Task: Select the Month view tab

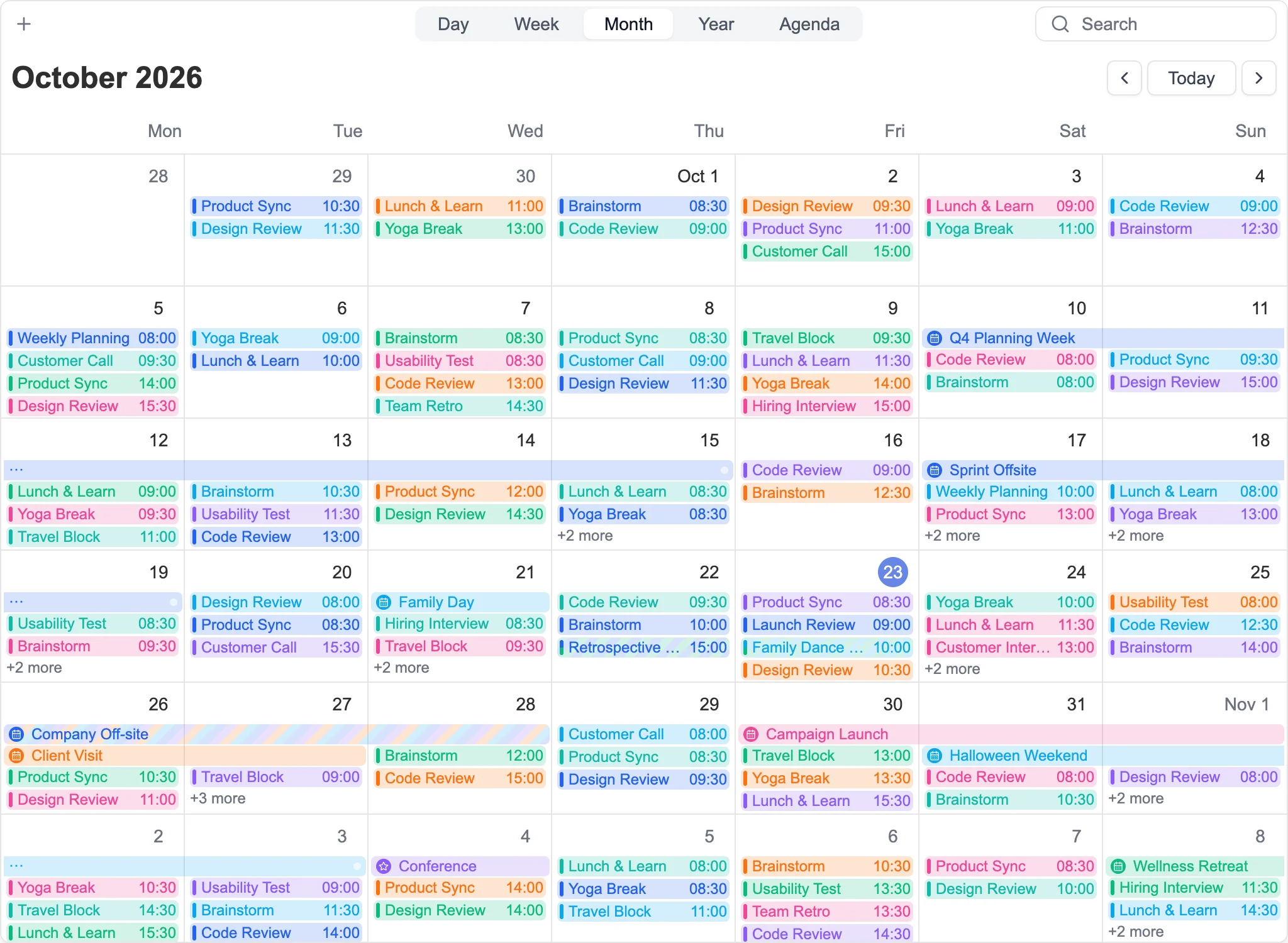Action: point(629,24)
